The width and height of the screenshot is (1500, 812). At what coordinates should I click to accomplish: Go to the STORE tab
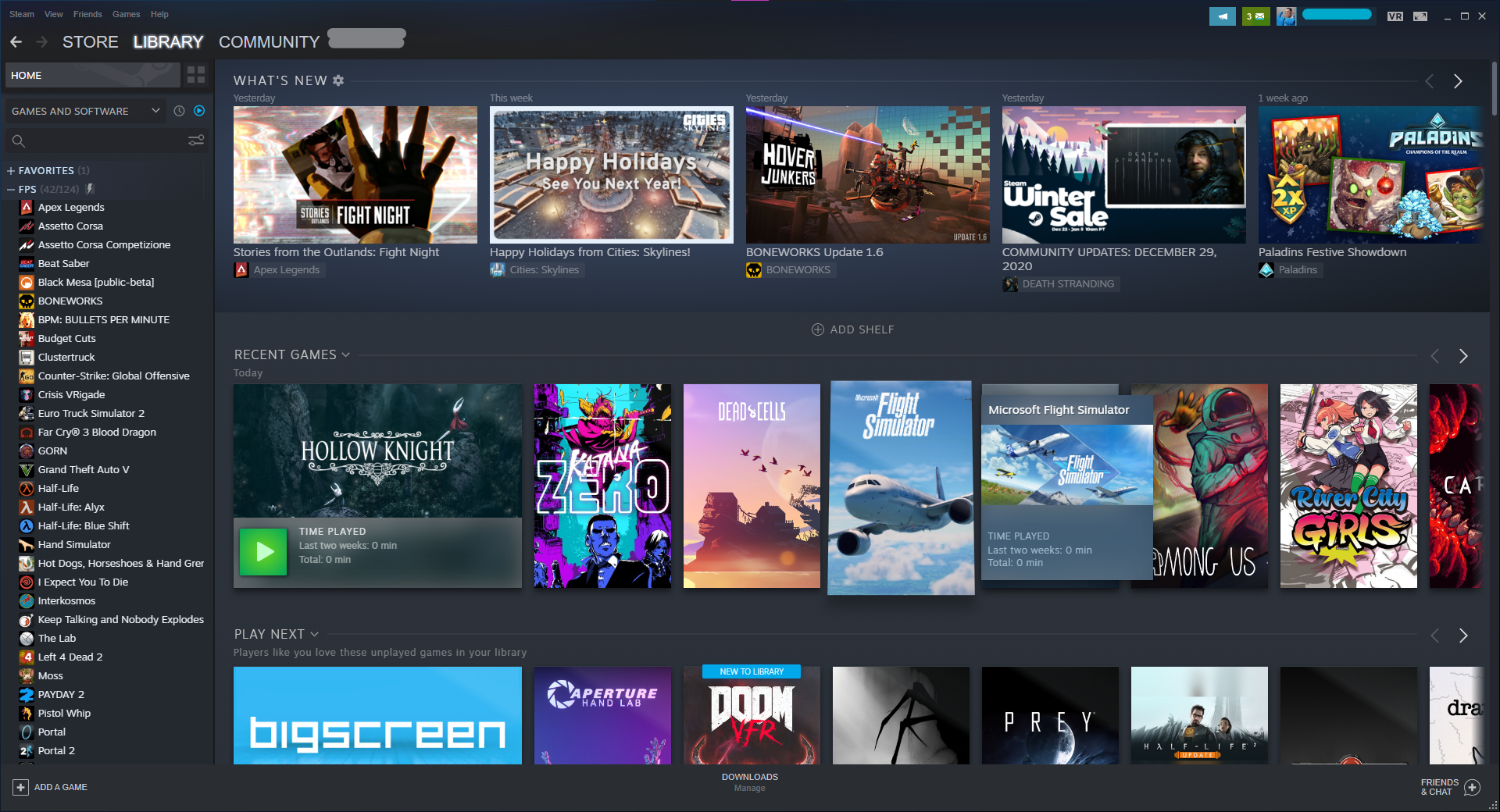click(x=91, y=42)
